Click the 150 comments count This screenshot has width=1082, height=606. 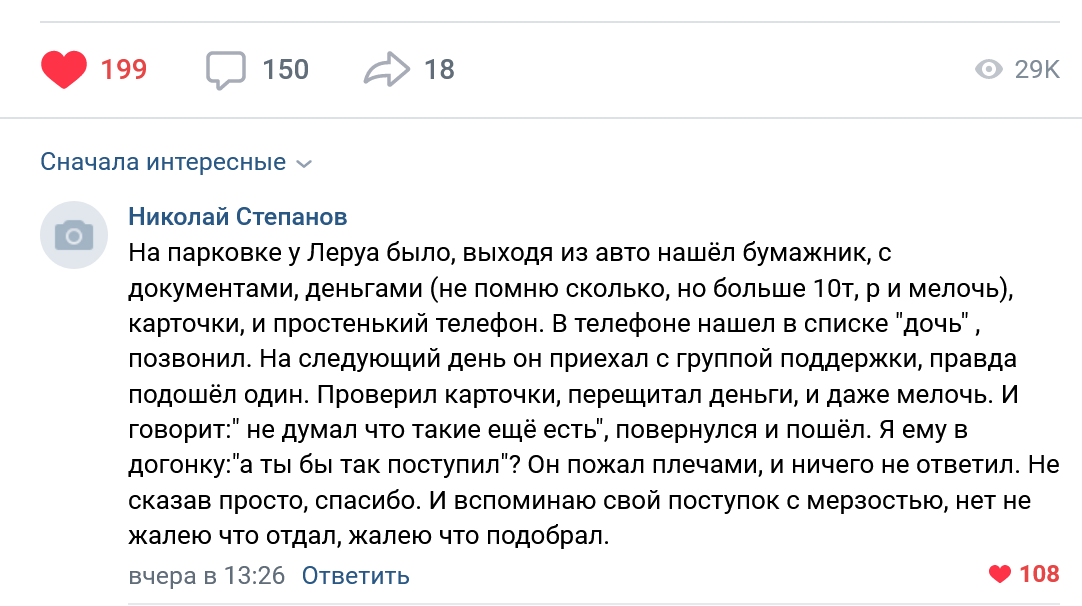(286, 70)
